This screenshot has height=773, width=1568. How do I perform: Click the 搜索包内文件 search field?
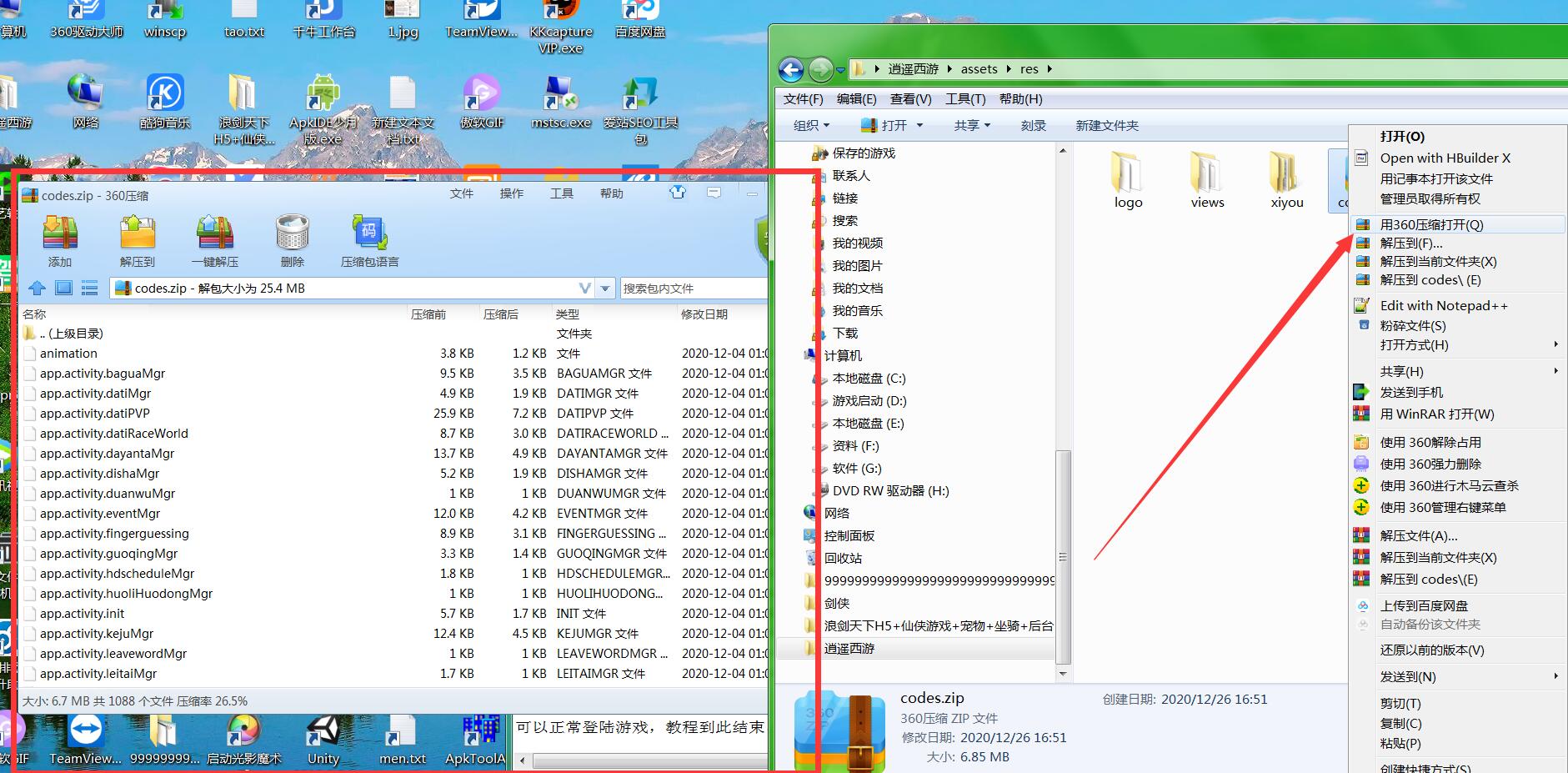(x=692, y=289)
